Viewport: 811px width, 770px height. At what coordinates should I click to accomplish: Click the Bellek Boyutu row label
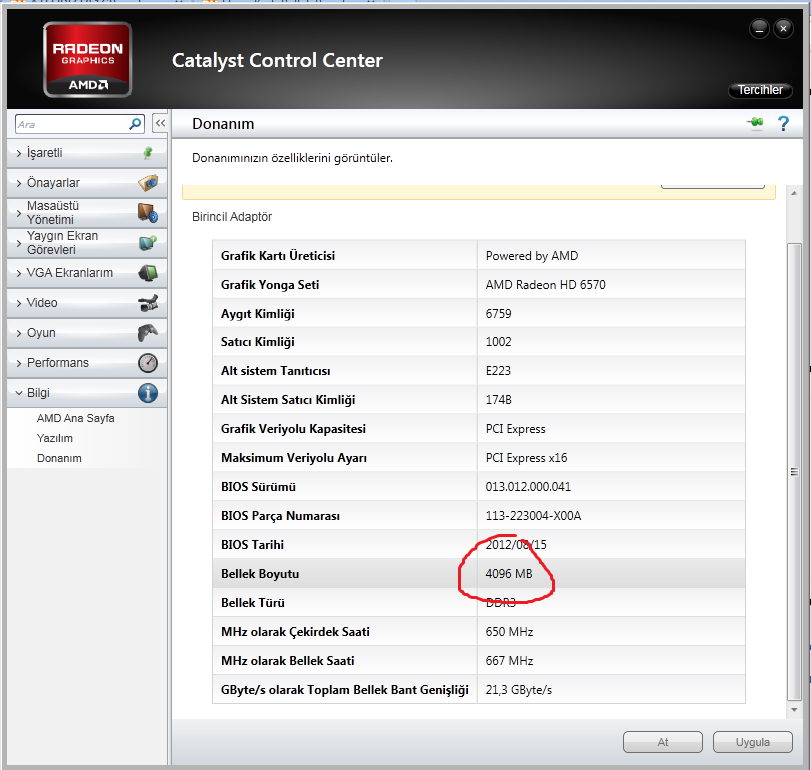pos(260,573)
